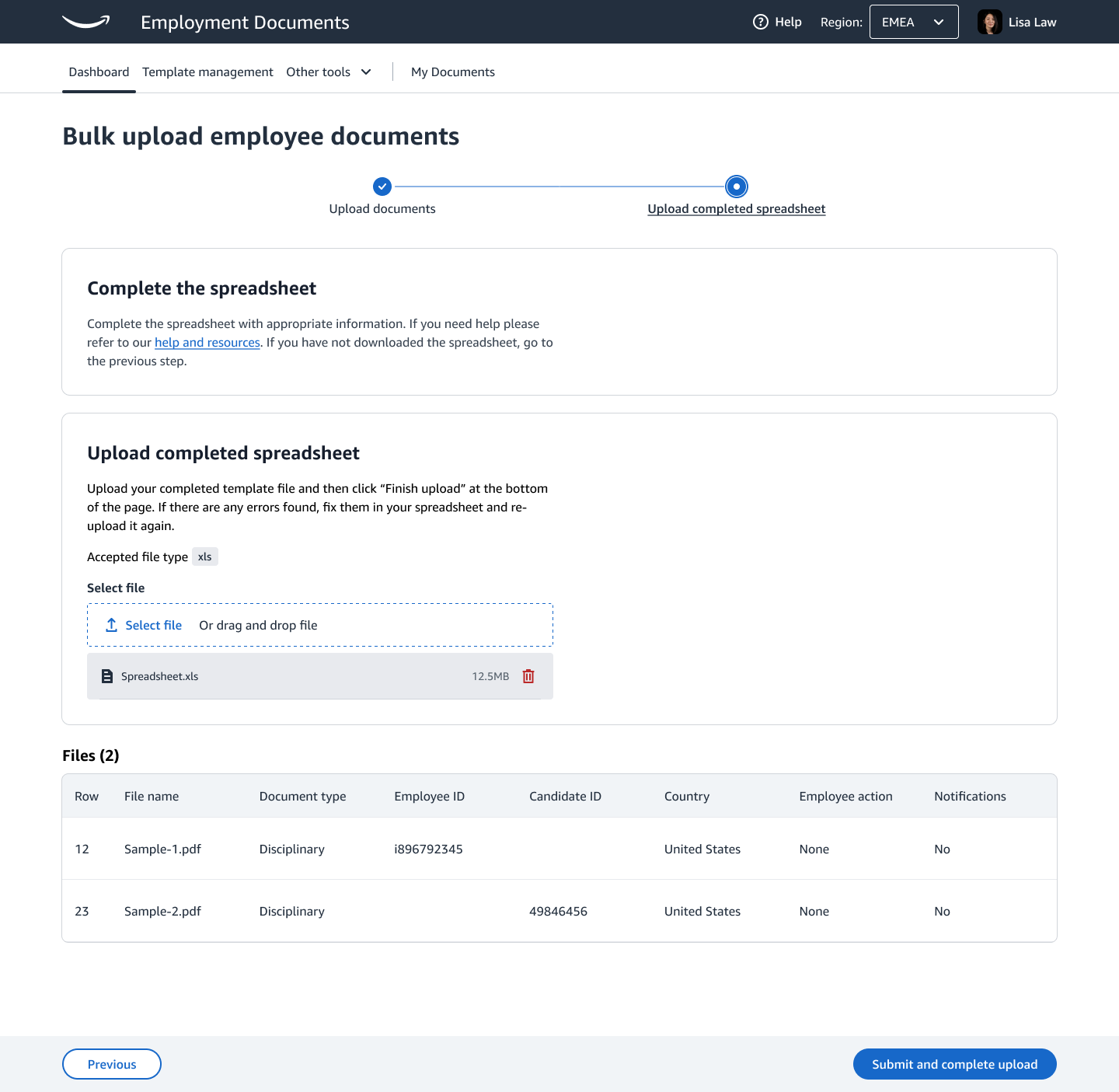Open the Template management tab
Screen dimensions: 1119x1092
207,72
